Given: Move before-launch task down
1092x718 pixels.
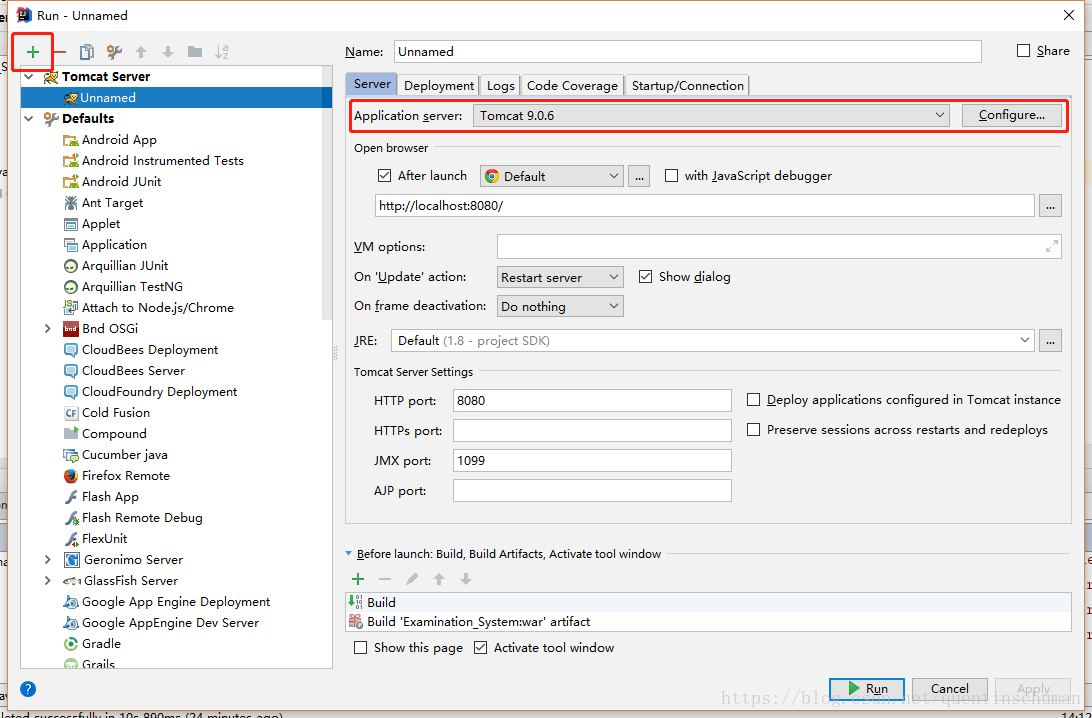Looking at the screenshot, I should pyautogui.click(x=466, y=579).
